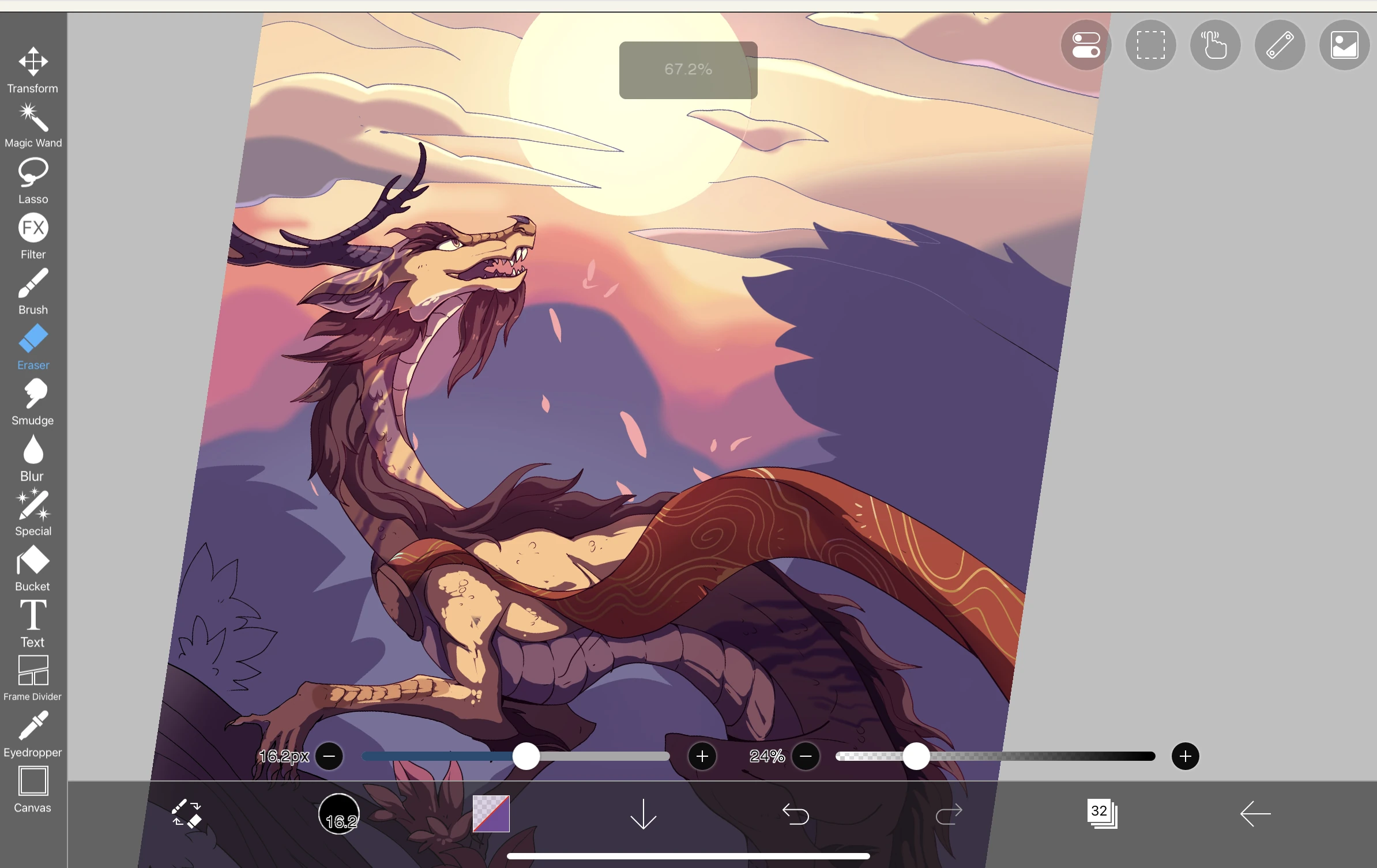Open the brush settings panel at bottom left
Screen dimensions: 1377x868
[186, 814]
